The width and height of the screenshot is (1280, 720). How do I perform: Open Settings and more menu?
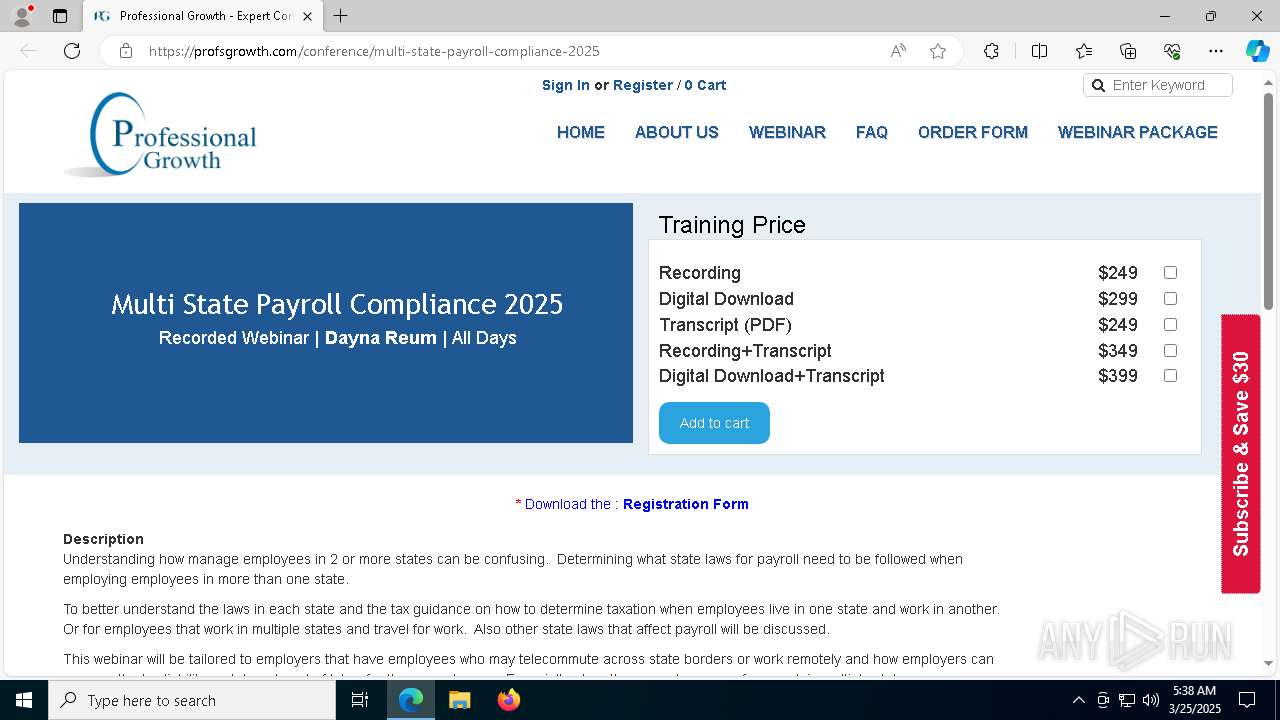click(1216, 51)
